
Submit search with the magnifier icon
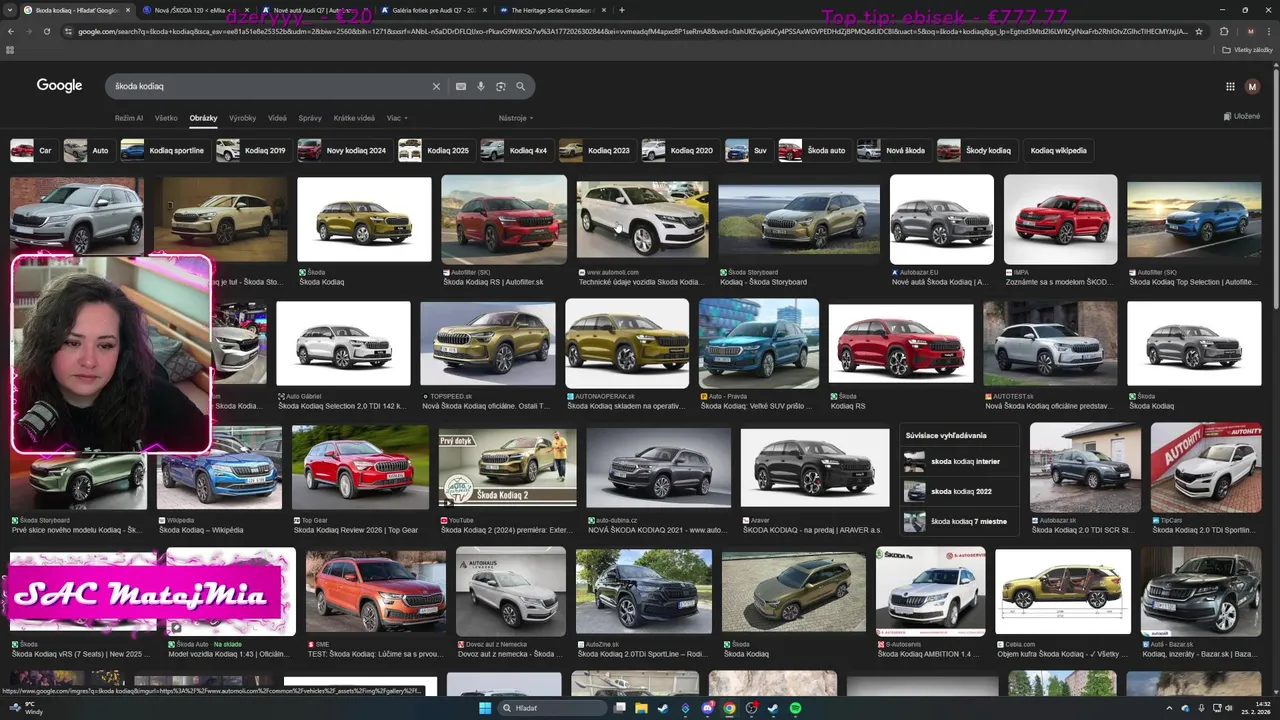pyautogui.click(x=520, y=86)
